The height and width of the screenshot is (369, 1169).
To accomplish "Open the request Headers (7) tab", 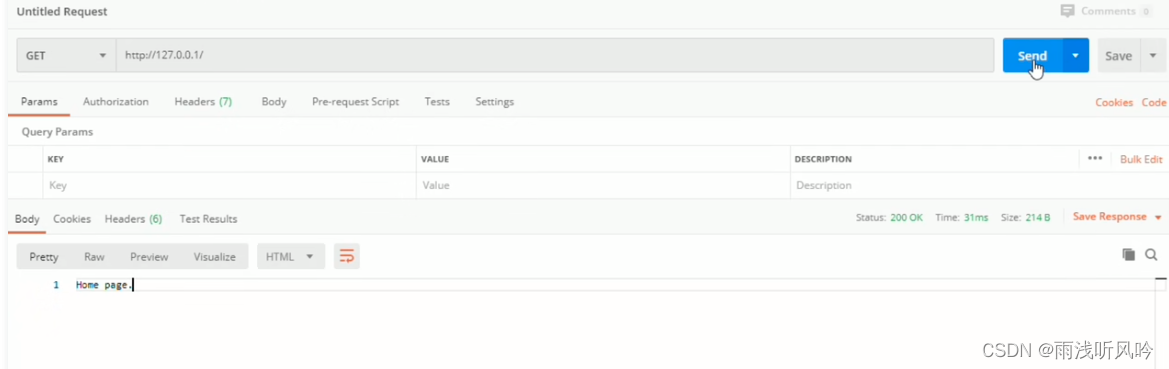I will click(x=203, y=101).
